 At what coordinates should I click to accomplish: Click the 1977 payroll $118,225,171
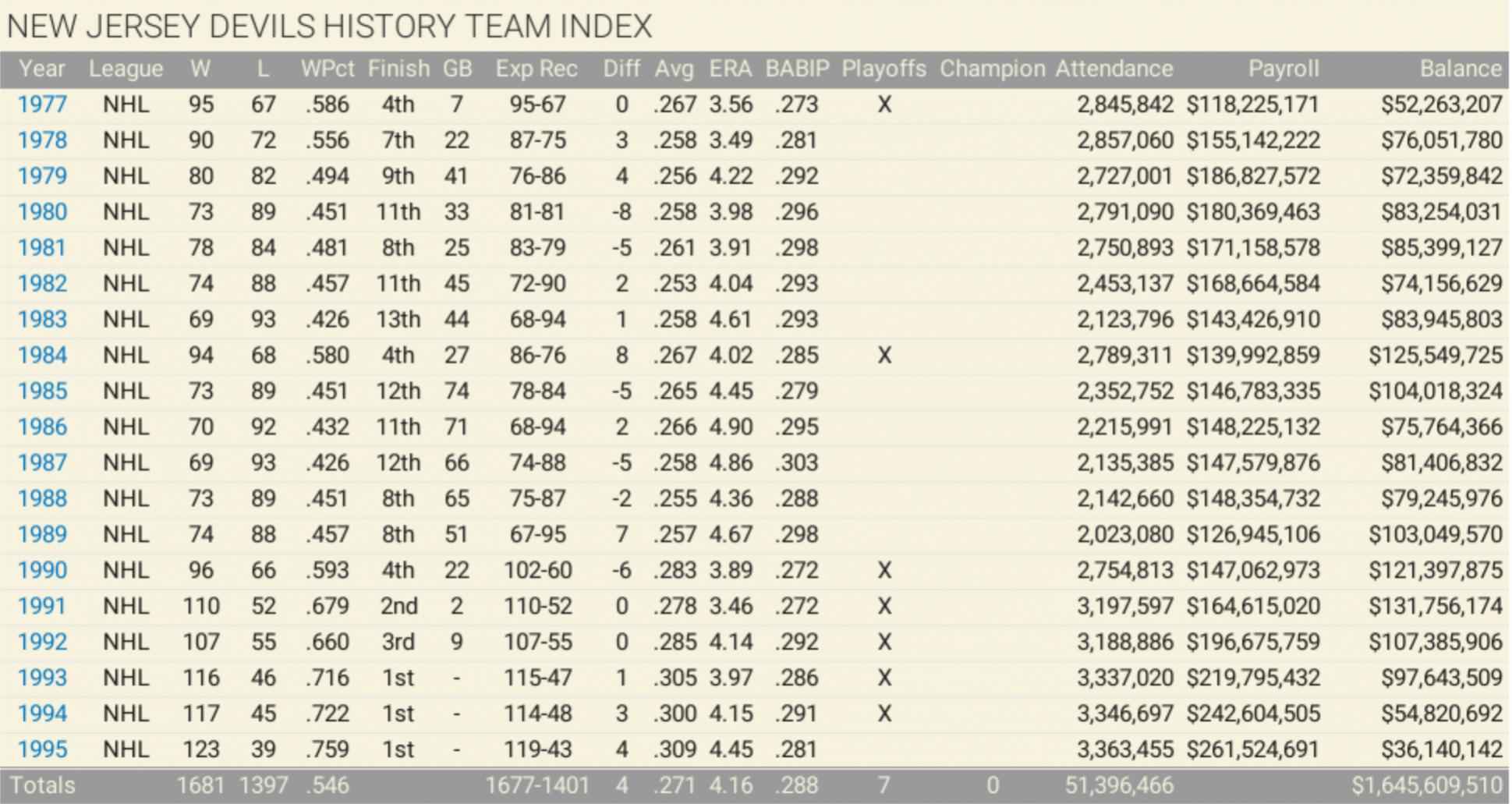click(1253, 104)
